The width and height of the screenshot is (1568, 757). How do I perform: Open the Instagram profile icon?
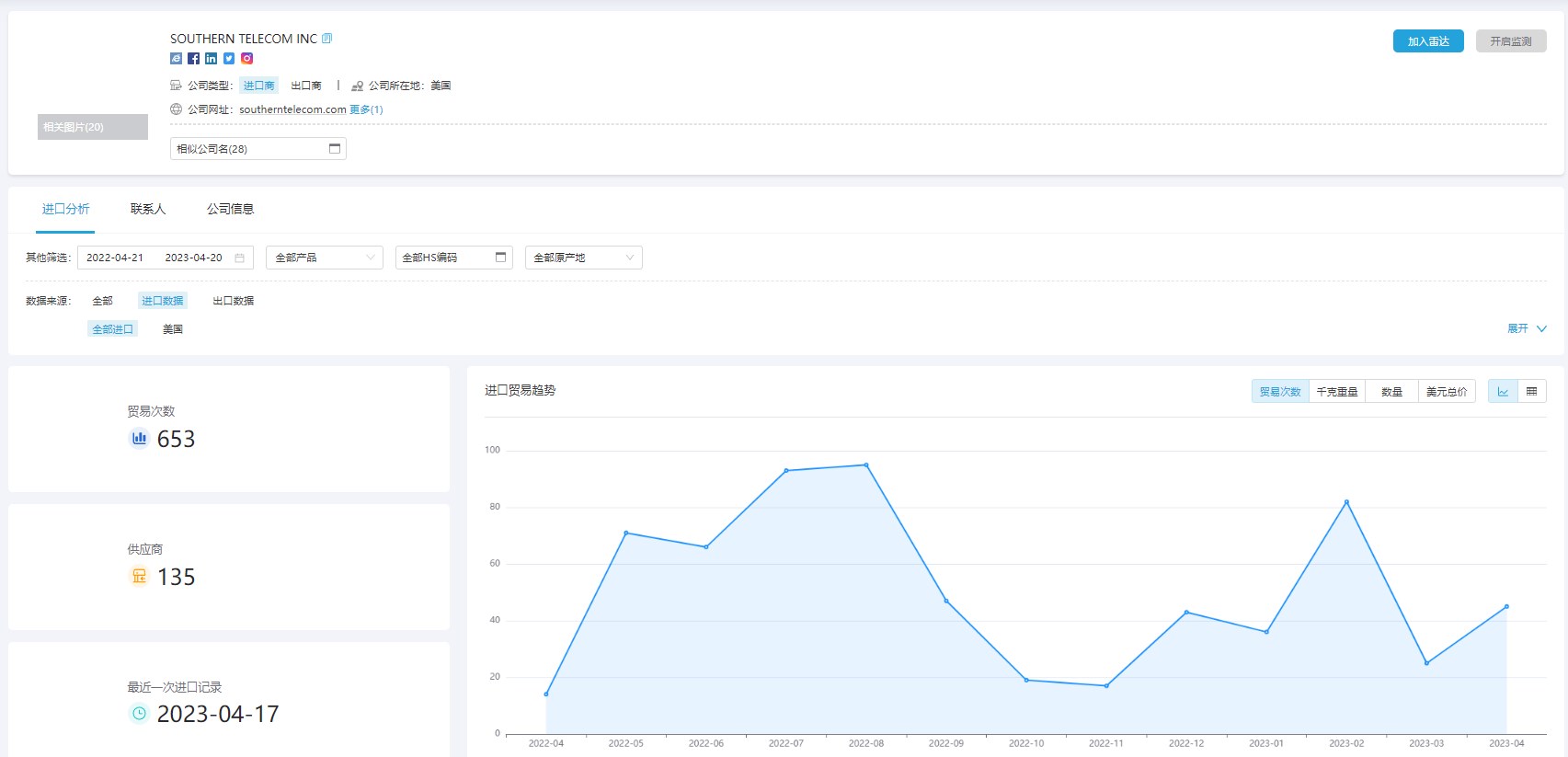[246, 58]
